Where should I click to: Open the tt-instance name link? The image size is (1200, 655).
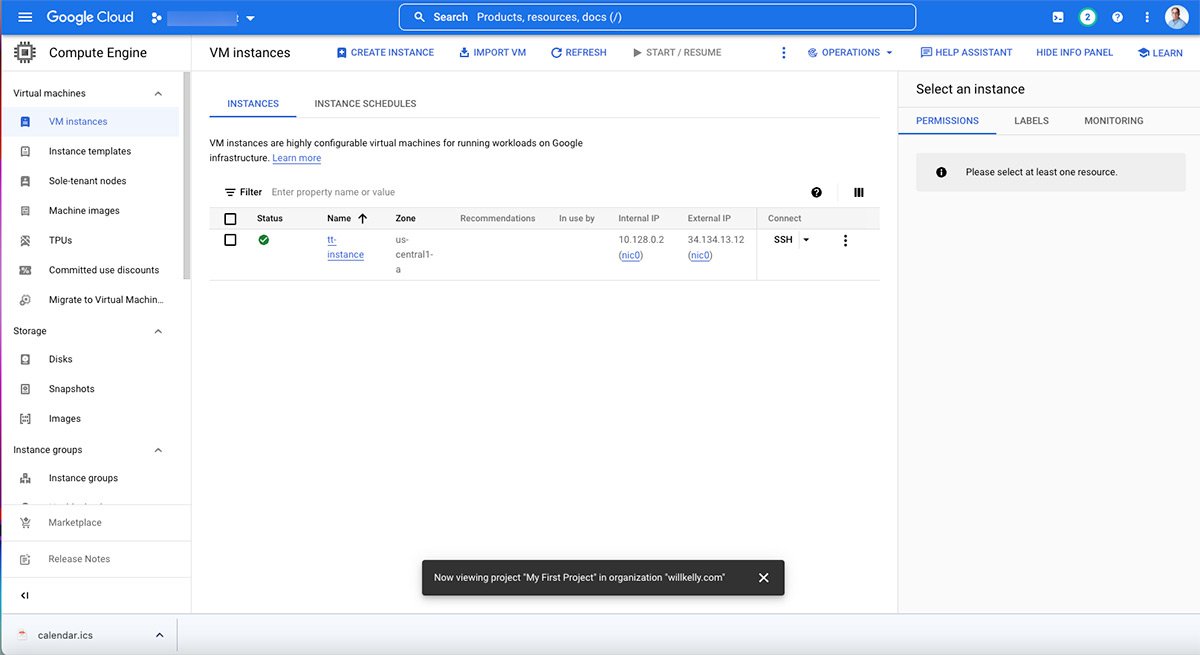pos(345,247)
